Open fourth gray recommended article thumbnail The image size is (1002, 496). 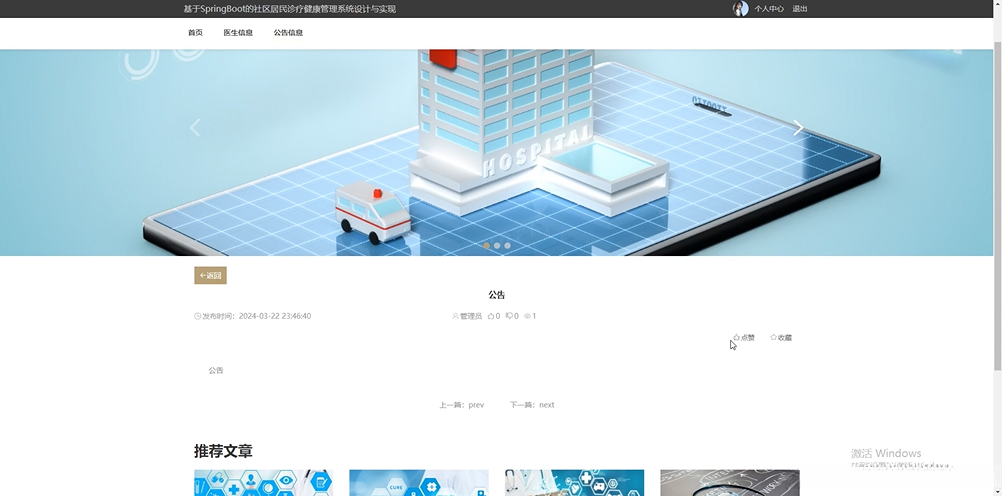coord(730,483)
